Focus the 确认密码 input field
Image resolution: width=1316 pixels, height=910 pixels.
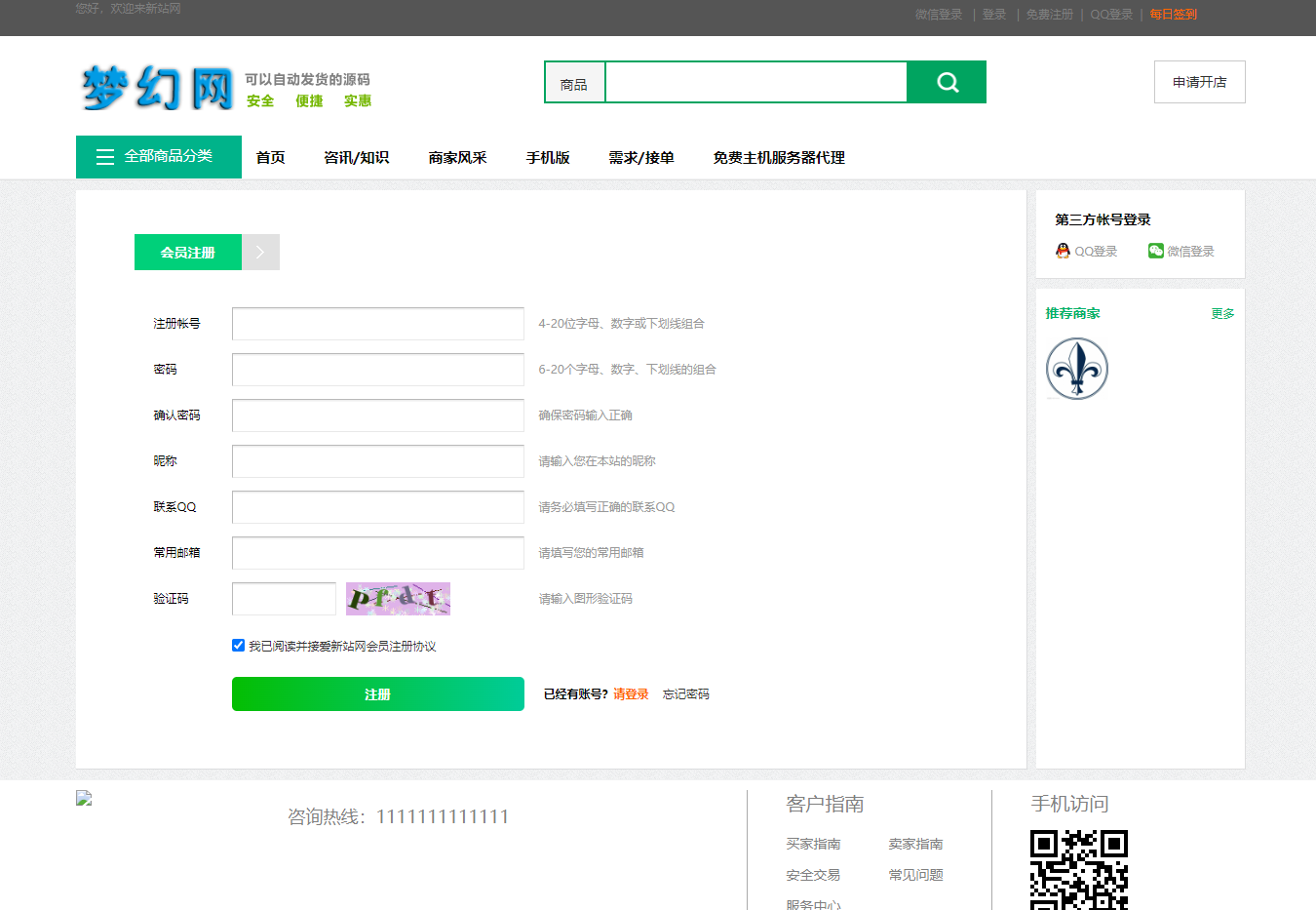click(x=378, y=415)
